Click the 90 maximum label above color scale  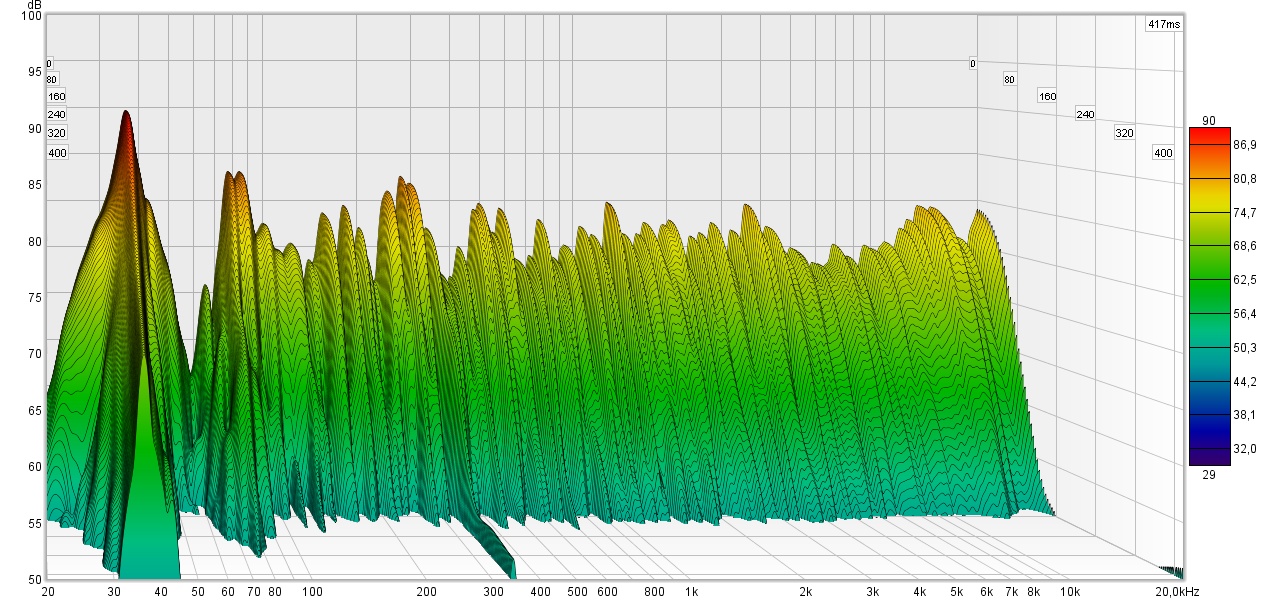pos(1208,120)
